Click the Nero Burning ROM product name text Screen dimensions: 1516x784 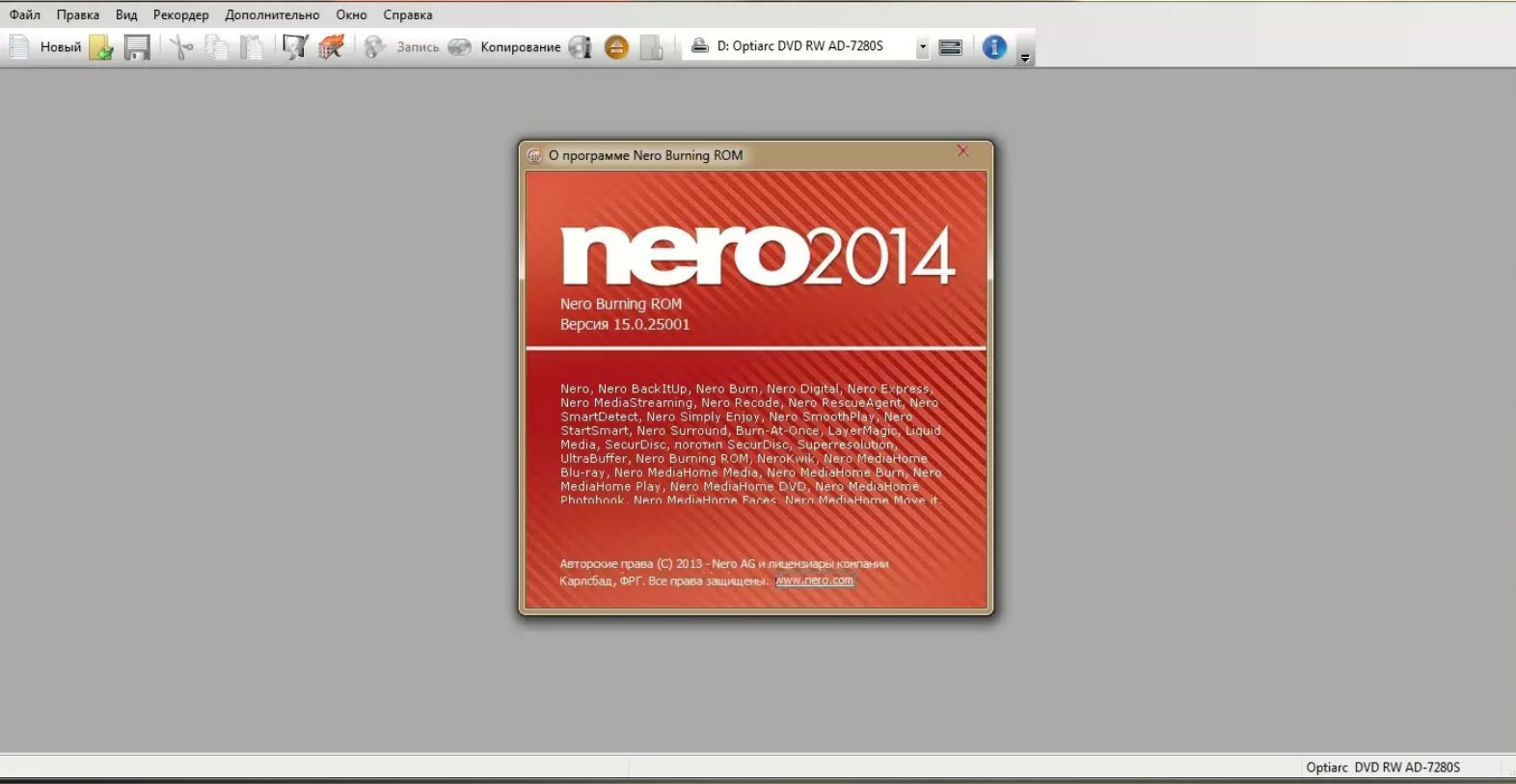(621, 304)
